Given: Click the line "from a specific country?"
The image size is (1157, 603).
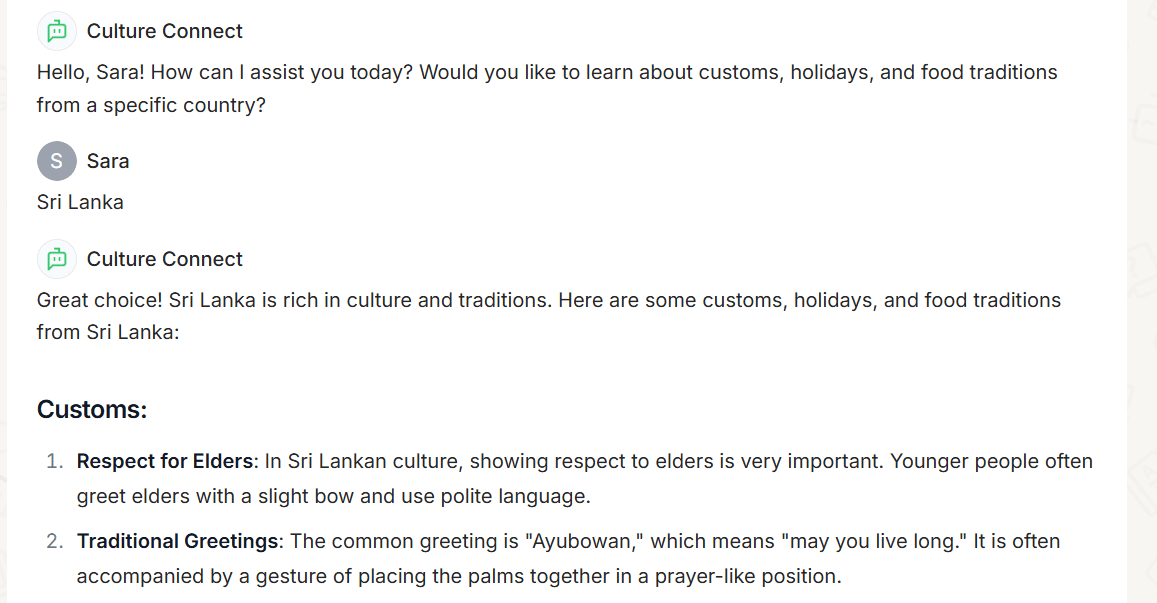Looking at the screenshot, I should pyautogui.click(x=151, y=106).
